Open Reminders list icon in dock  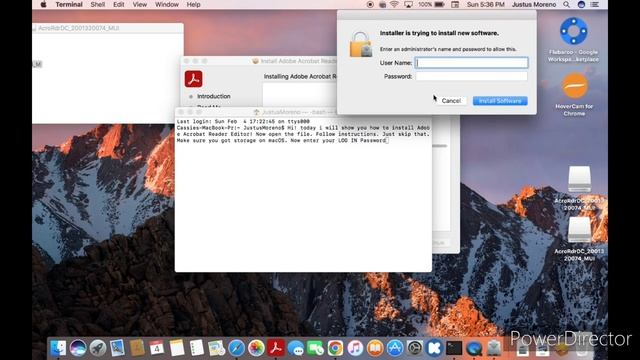[197, 348]
